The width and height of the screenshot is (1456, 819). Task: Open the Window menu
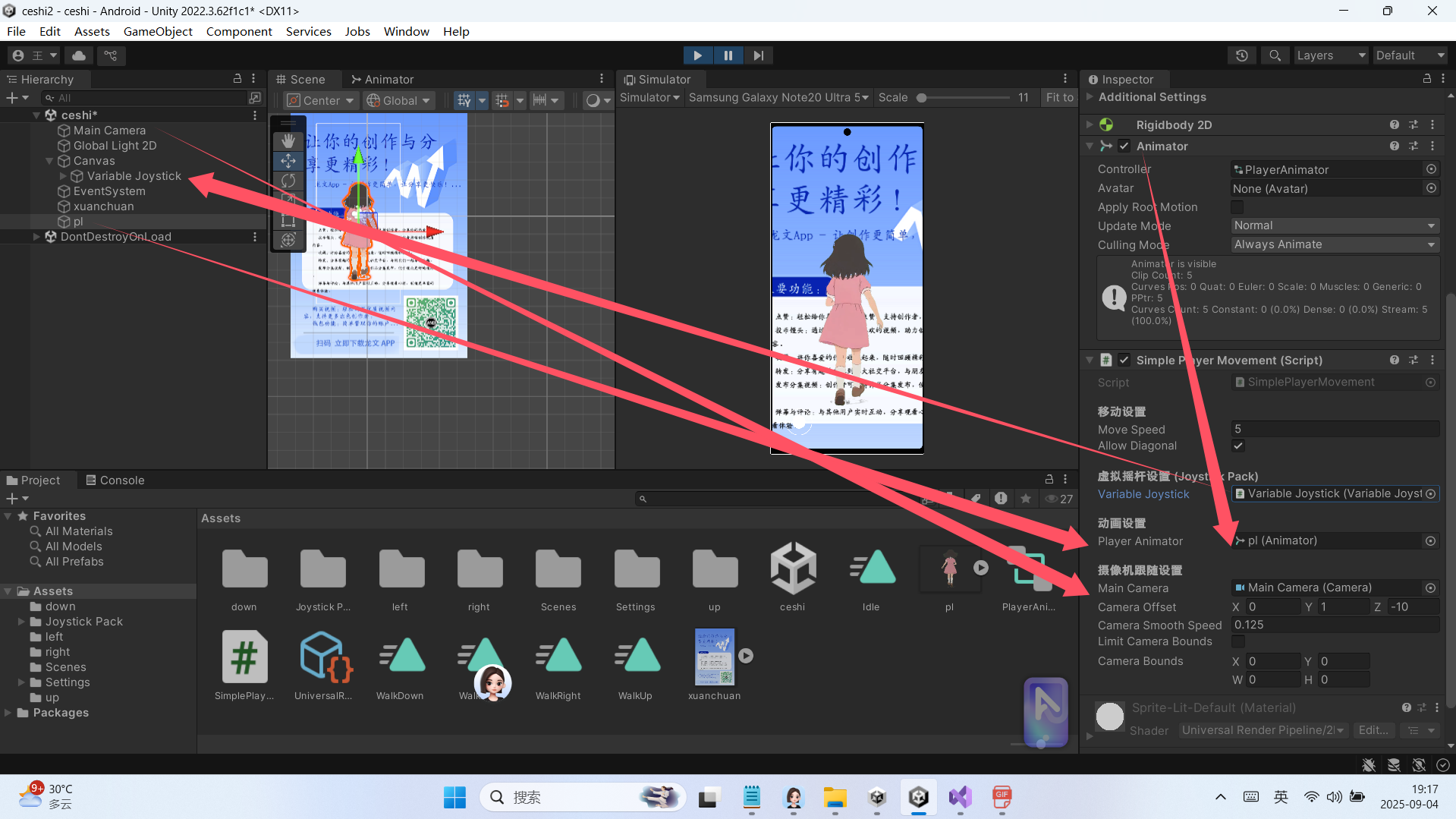coord(406,31)
